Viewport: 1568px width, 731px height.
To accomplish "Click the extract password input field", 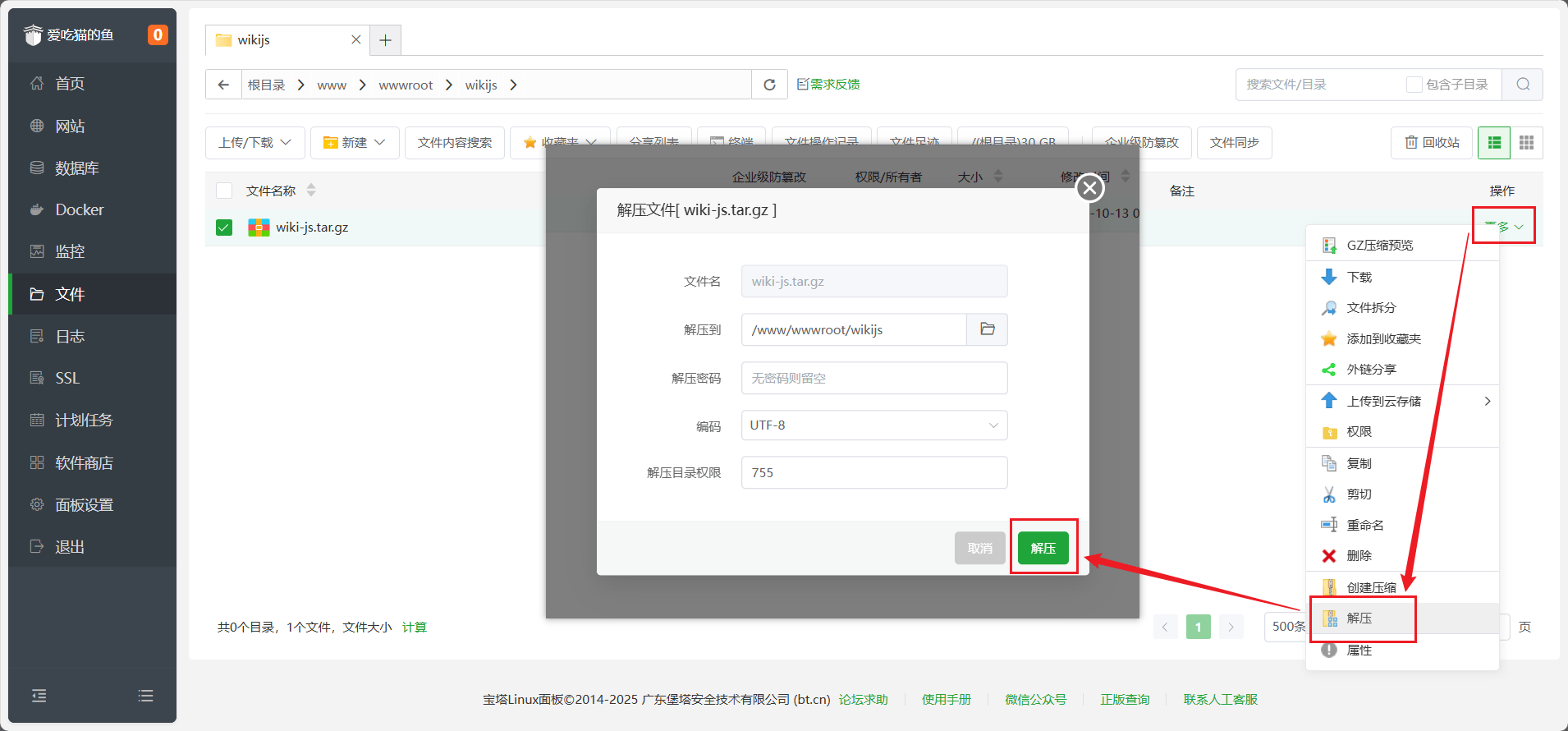I will coord(873,378).
